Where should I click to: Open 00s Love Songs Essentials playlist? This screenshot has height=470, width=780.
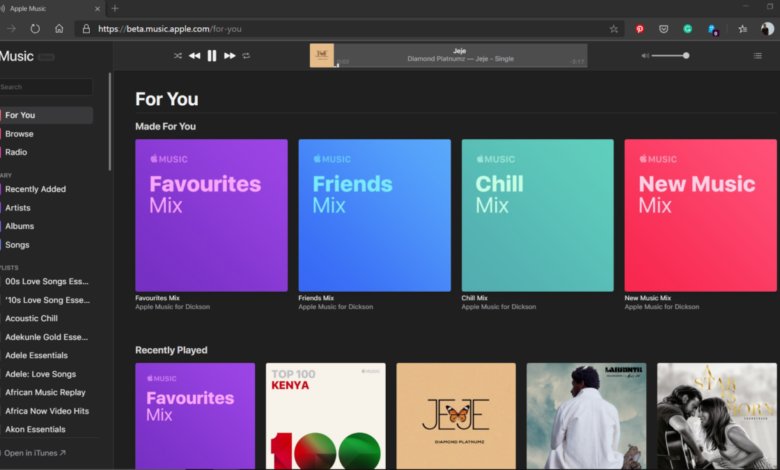tap(46, 282)
